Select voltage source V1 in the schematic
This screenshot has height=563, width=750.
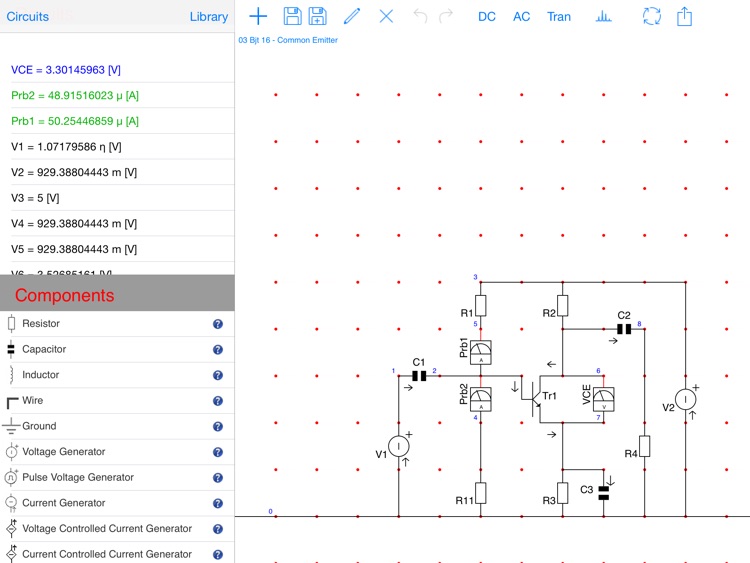pyautogui.click(x=398, y=446)
